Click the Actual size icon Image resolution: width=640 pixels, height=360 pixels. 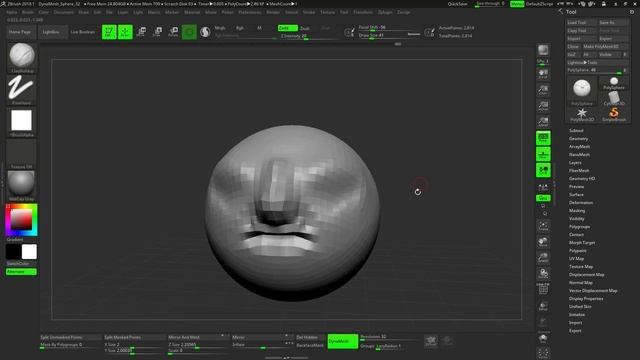[543, 106]
